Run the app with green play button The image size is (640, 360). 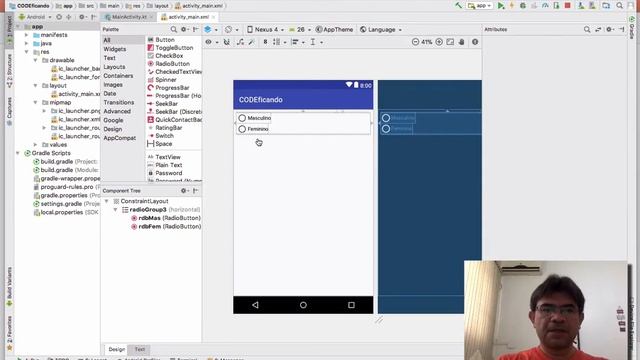point(501,6)
